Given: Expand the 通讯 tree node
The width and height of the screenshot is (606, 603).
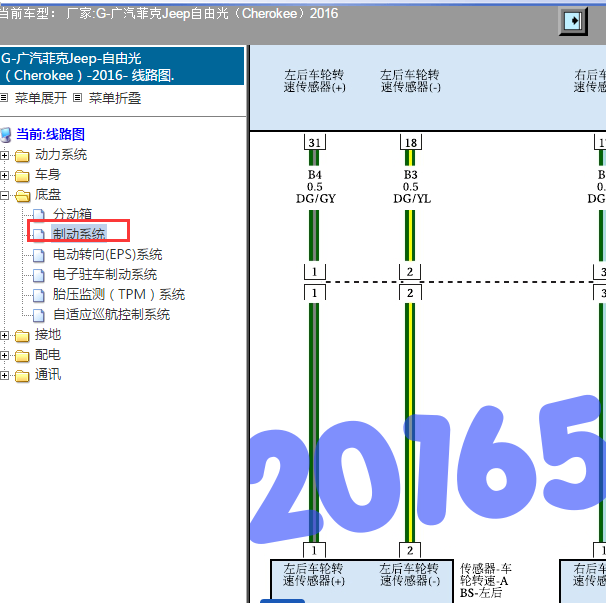Looking at the screenshot, I should [4, 375].
